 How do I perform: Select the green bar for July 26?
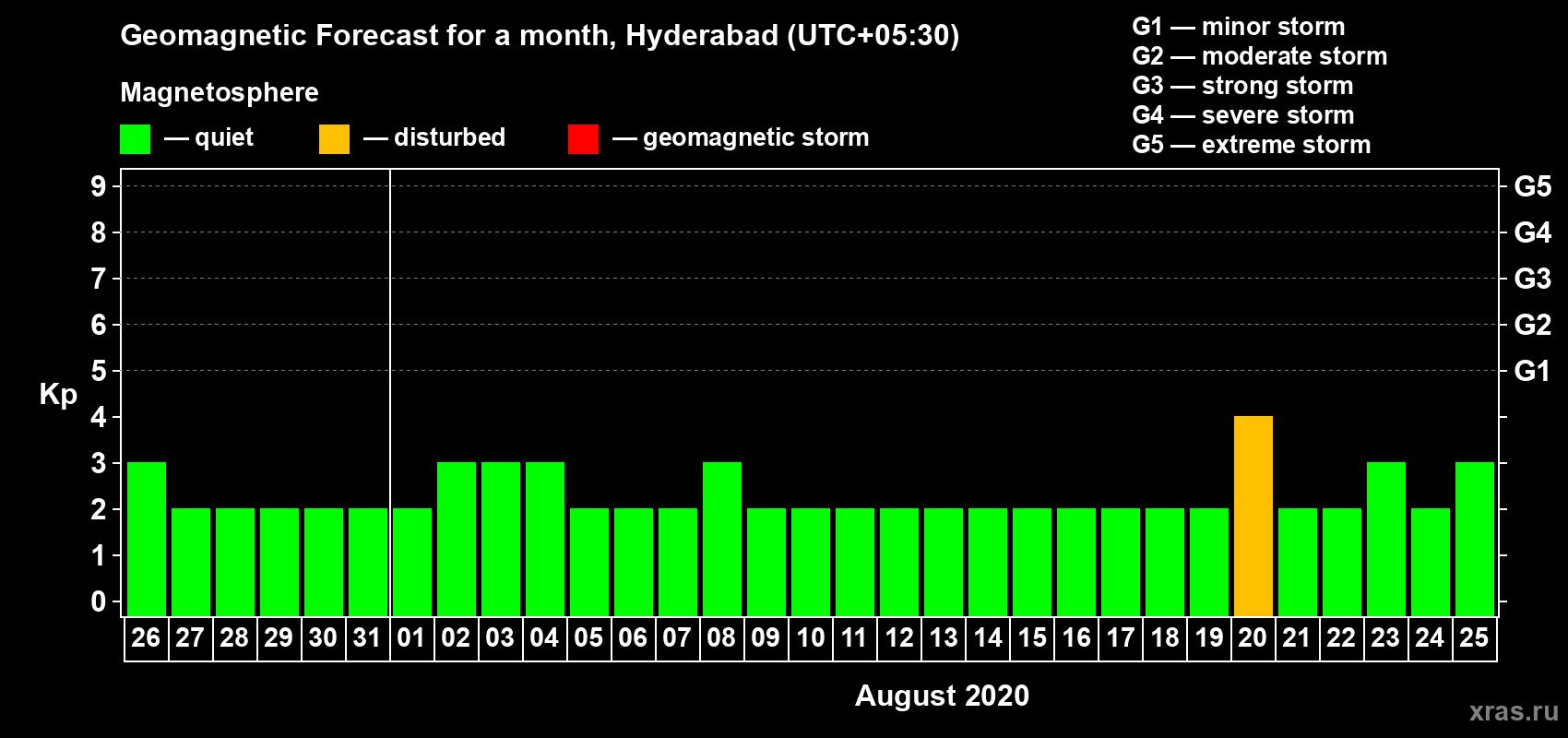pyautogui.click(x=147, y=539)
